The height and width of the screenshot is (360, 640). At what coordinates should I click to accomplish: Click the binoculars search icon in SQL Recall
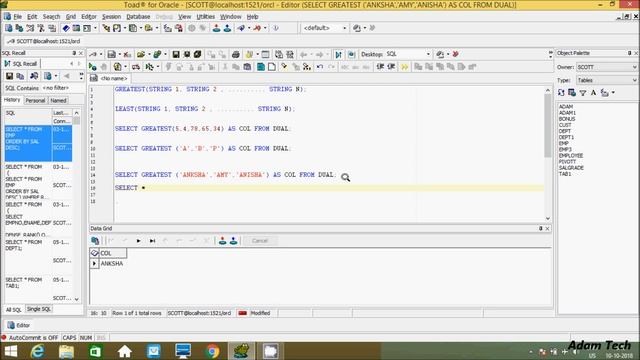tap(34, 76)
